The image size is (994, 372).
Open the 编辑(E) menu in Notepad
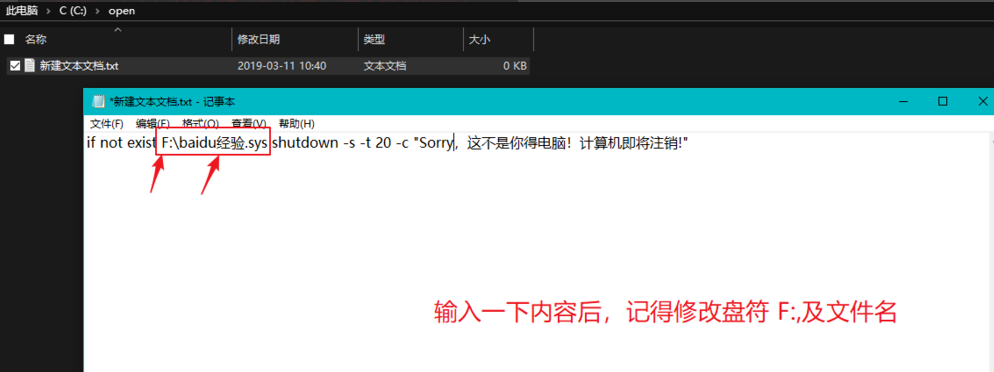pyautogui.click(x=153, y=124)
